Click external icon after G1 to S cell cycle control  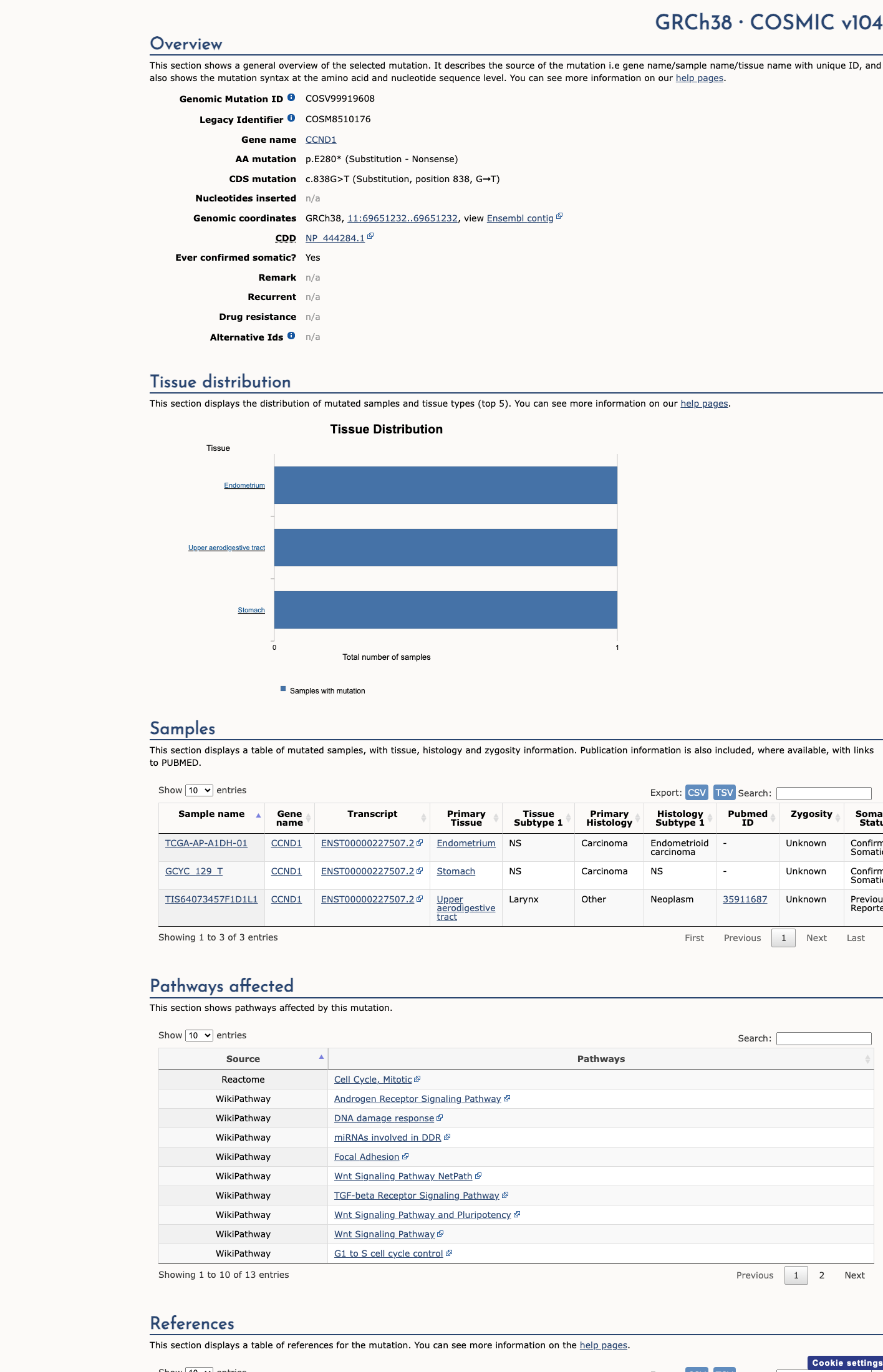pos(449,1253)
